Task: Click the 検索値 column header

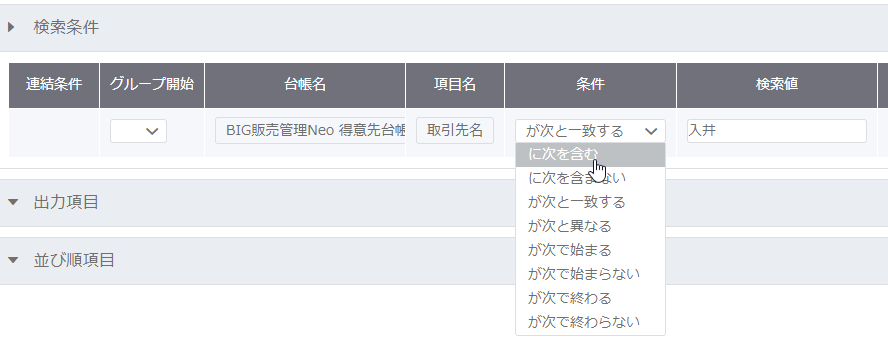Action: 776,85
